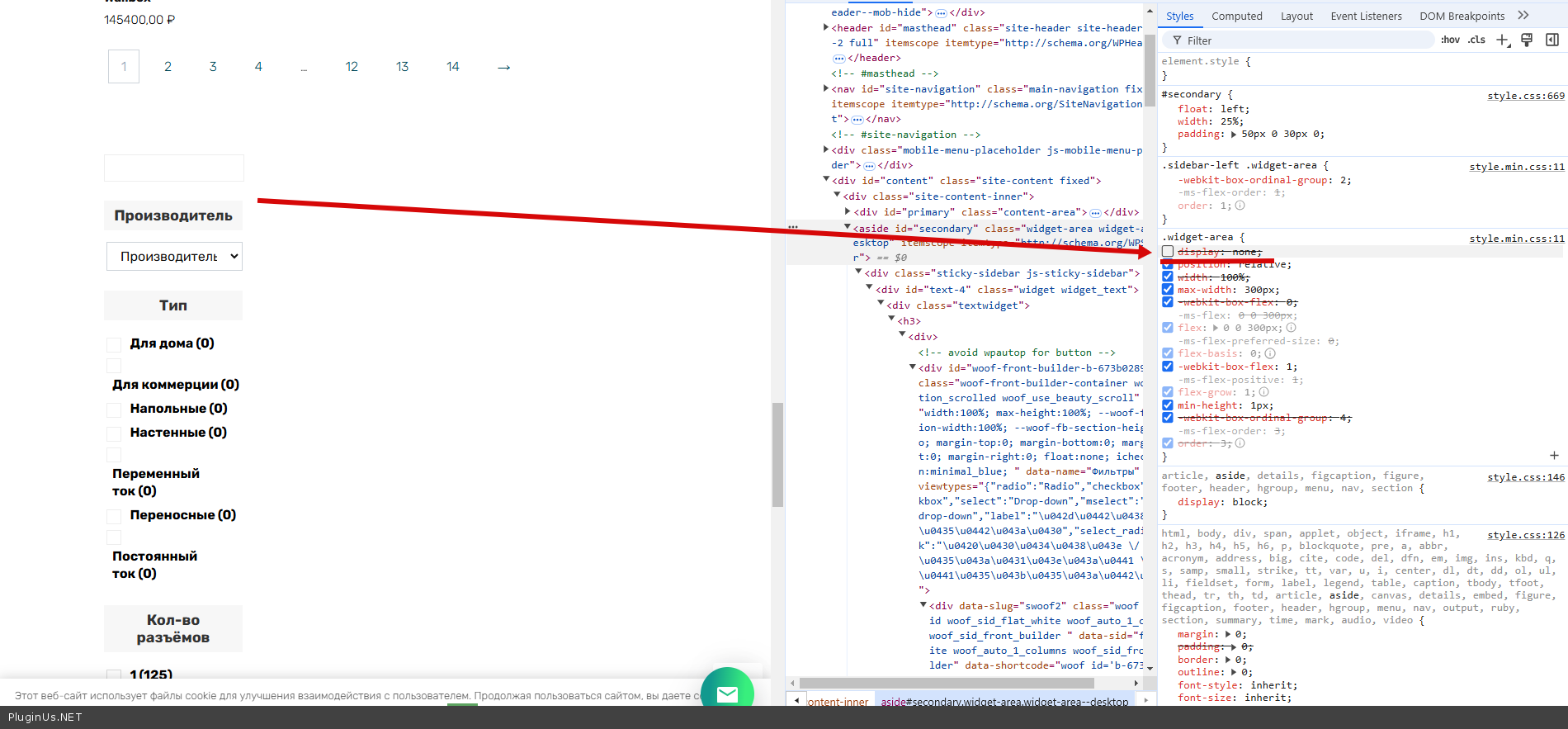Open the style.css:669 source link
This screenshot has height=729, width=1568.
[x=1525, y=96]
